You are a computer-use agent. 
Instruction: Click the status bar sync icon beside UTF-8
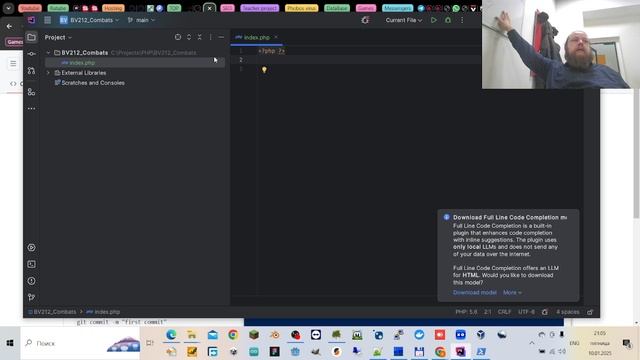[545, 312]
